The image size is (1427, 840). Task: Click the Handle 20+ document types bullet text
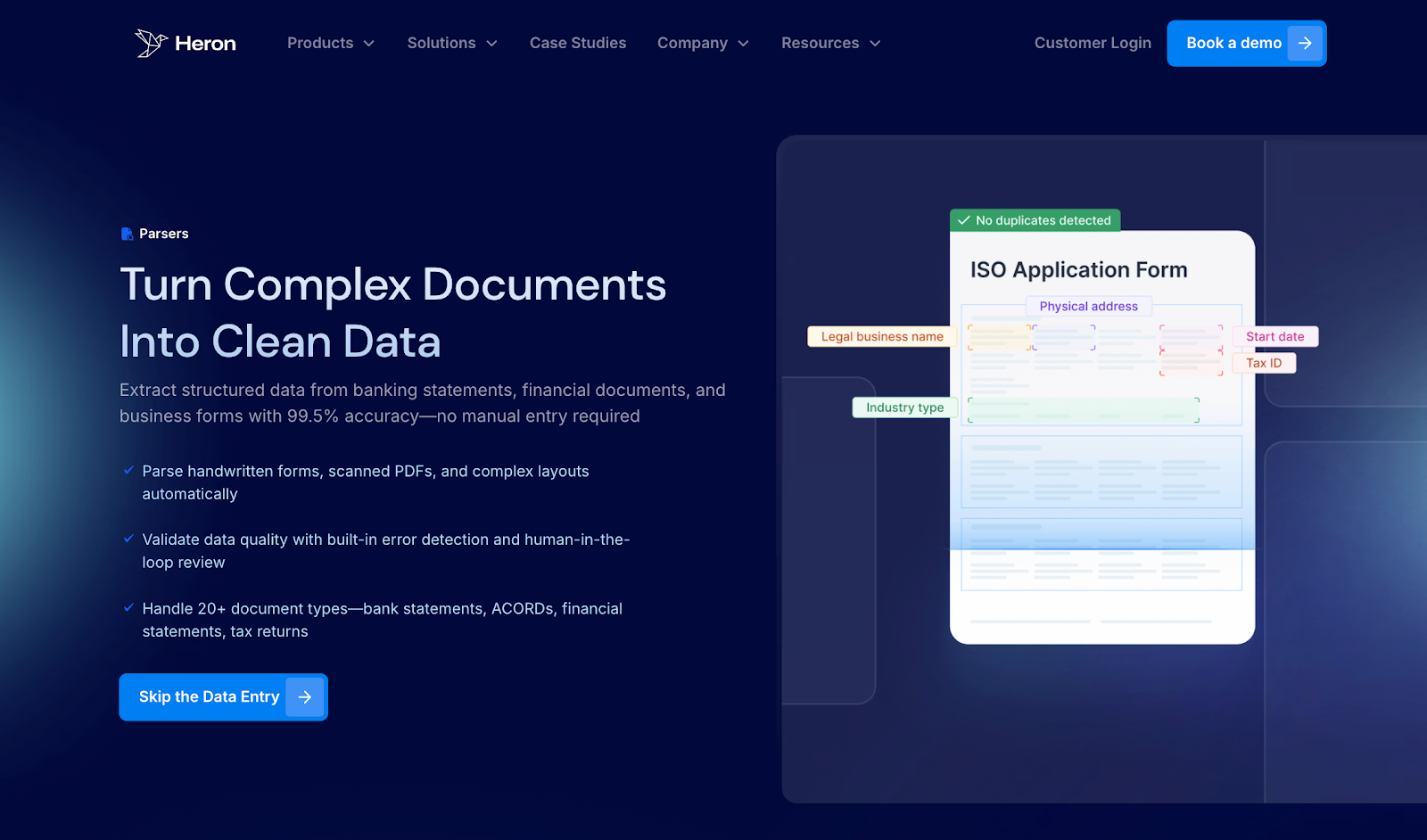click(x=383, y=620)
